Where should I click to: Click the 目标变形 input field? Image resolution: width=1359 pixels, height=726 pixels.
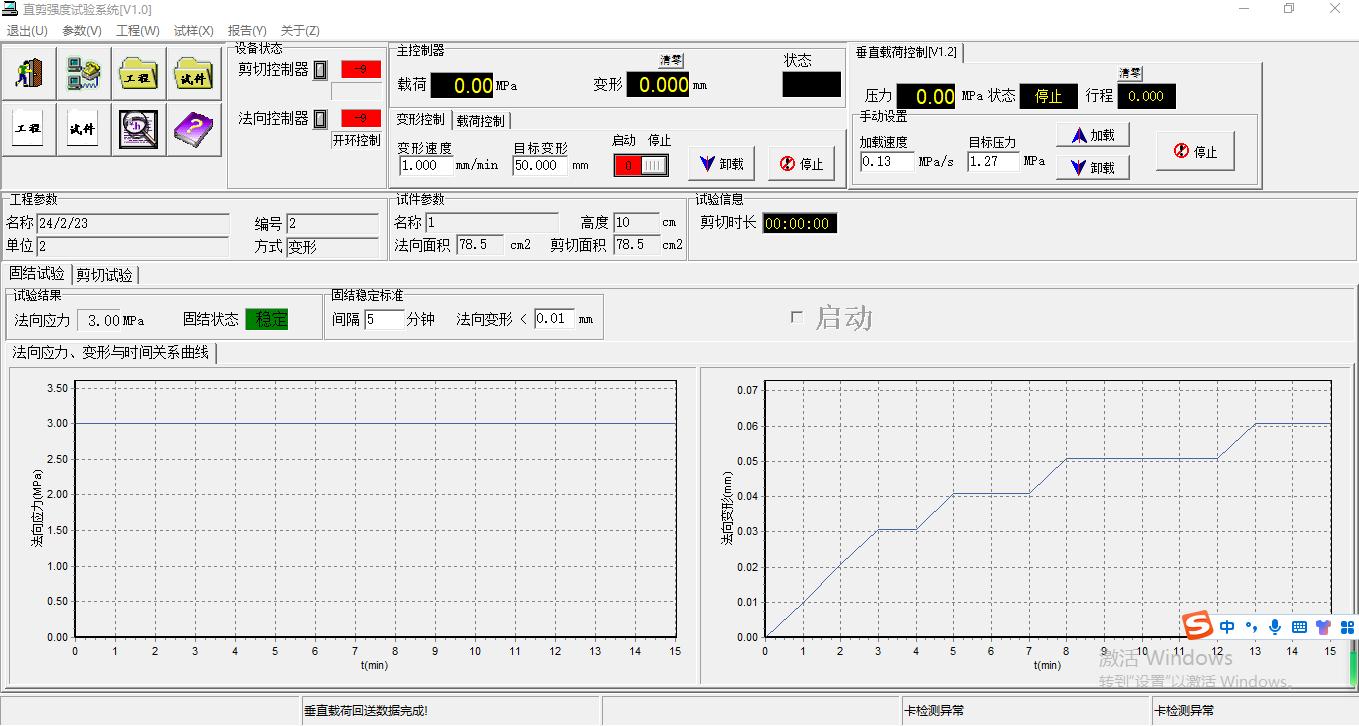pos(540,165)
